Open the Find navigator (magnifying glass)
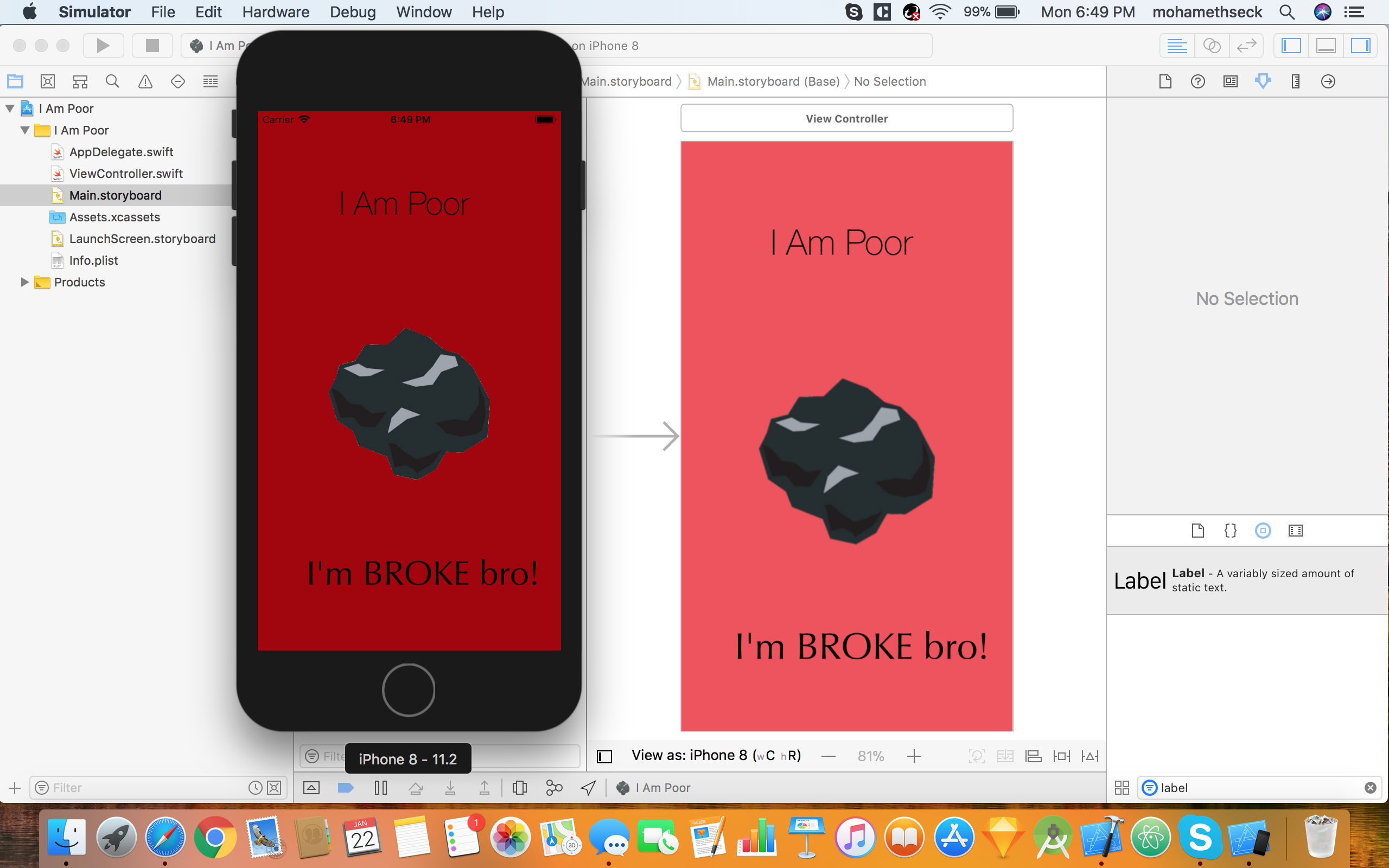This screenshot has width=1389, height=868. [112, 81]
